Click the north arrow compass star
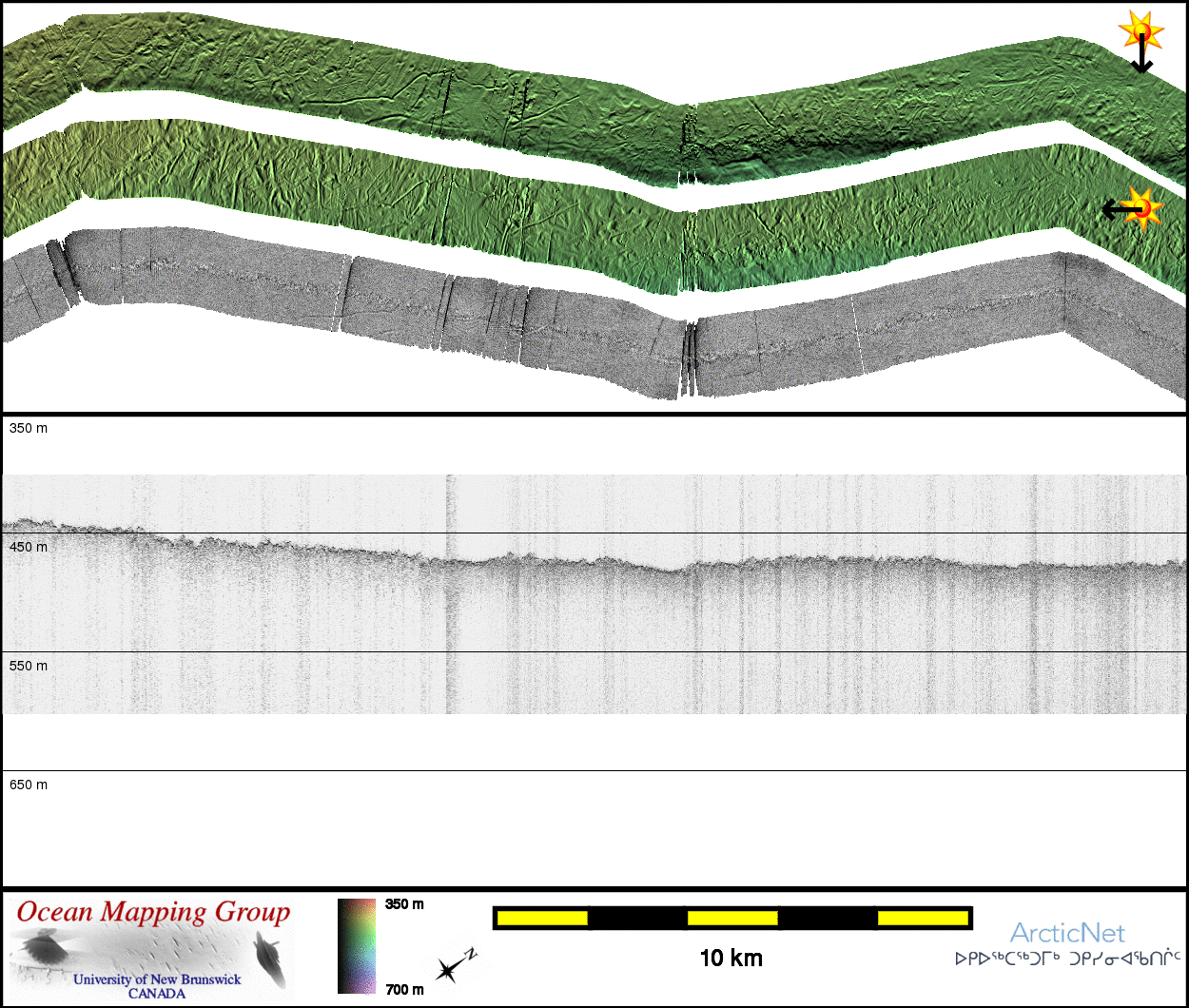This screenshot has width=1189, height=1008. [x=448, y=968]
